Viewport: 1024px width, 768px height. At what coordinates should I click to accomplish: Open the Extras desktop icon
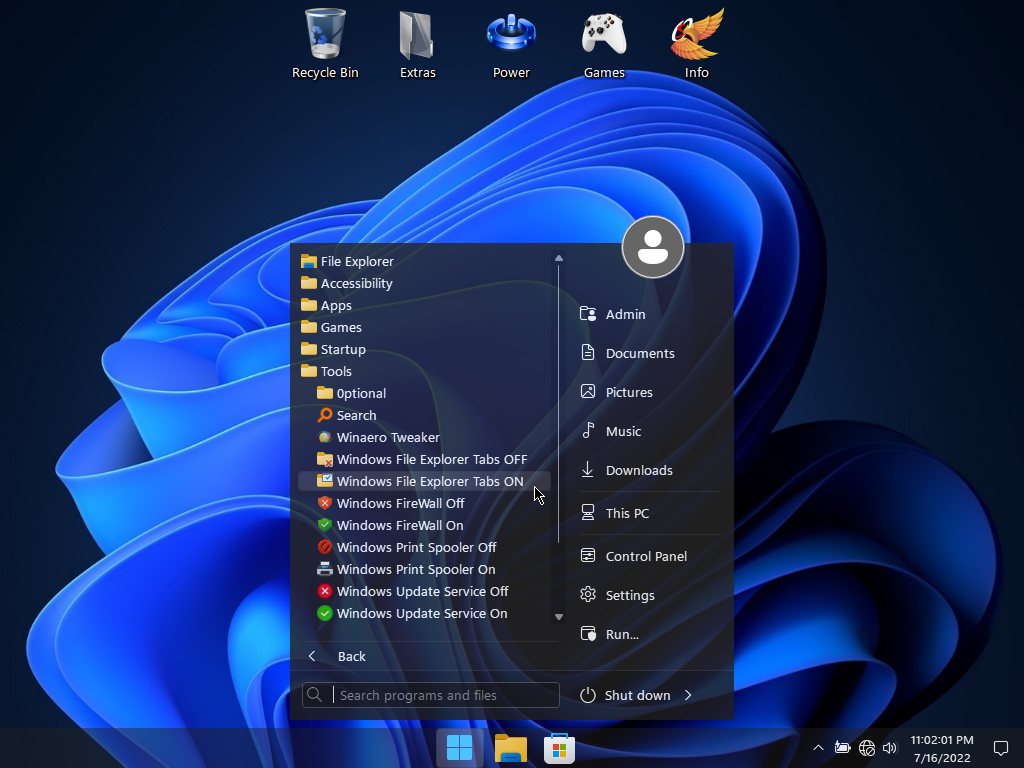tap(417, 44)
